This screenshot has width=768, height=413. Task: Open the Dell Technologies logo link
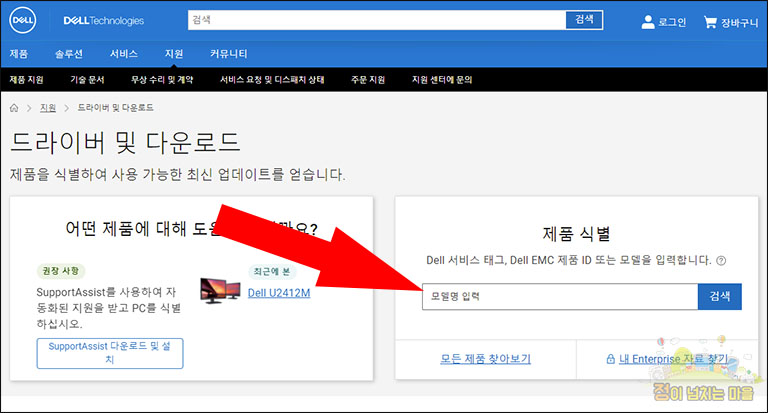(x=104, y=21)
